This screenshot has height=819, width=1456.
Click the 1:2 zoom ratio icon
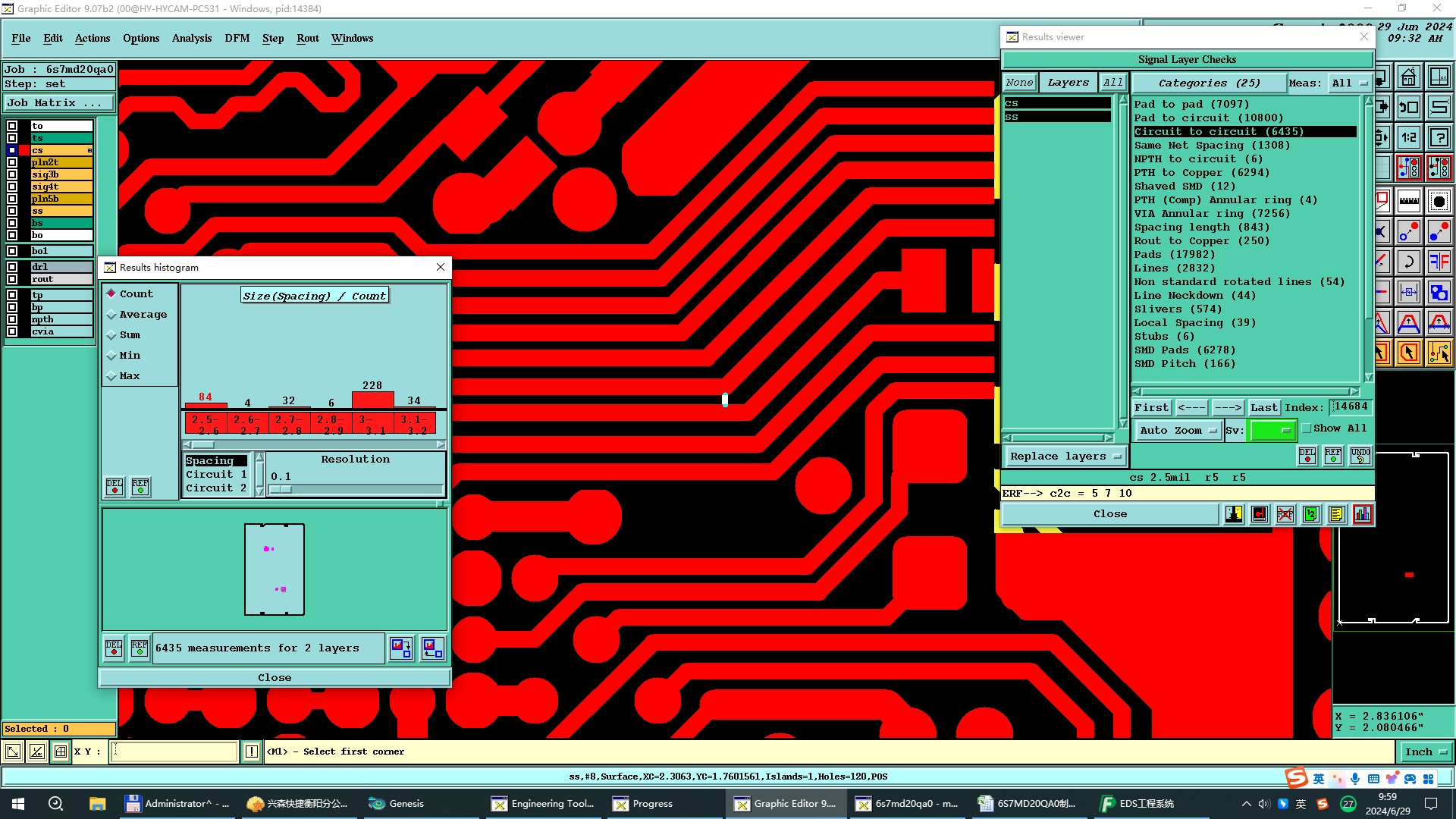[x=1408, y=137]
